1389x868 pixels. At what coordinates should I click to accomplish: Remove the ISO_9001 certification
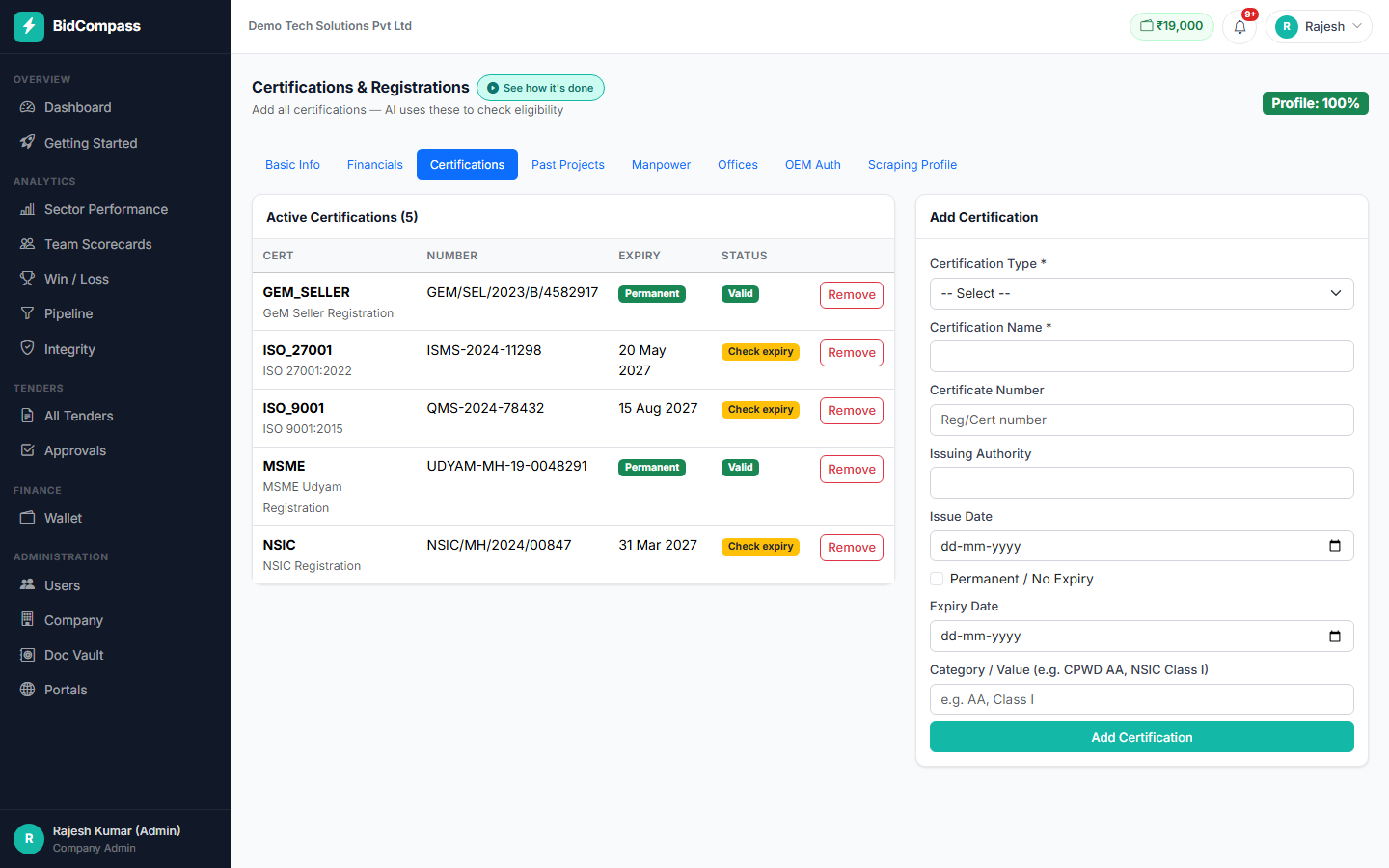(x=851, y=411)
